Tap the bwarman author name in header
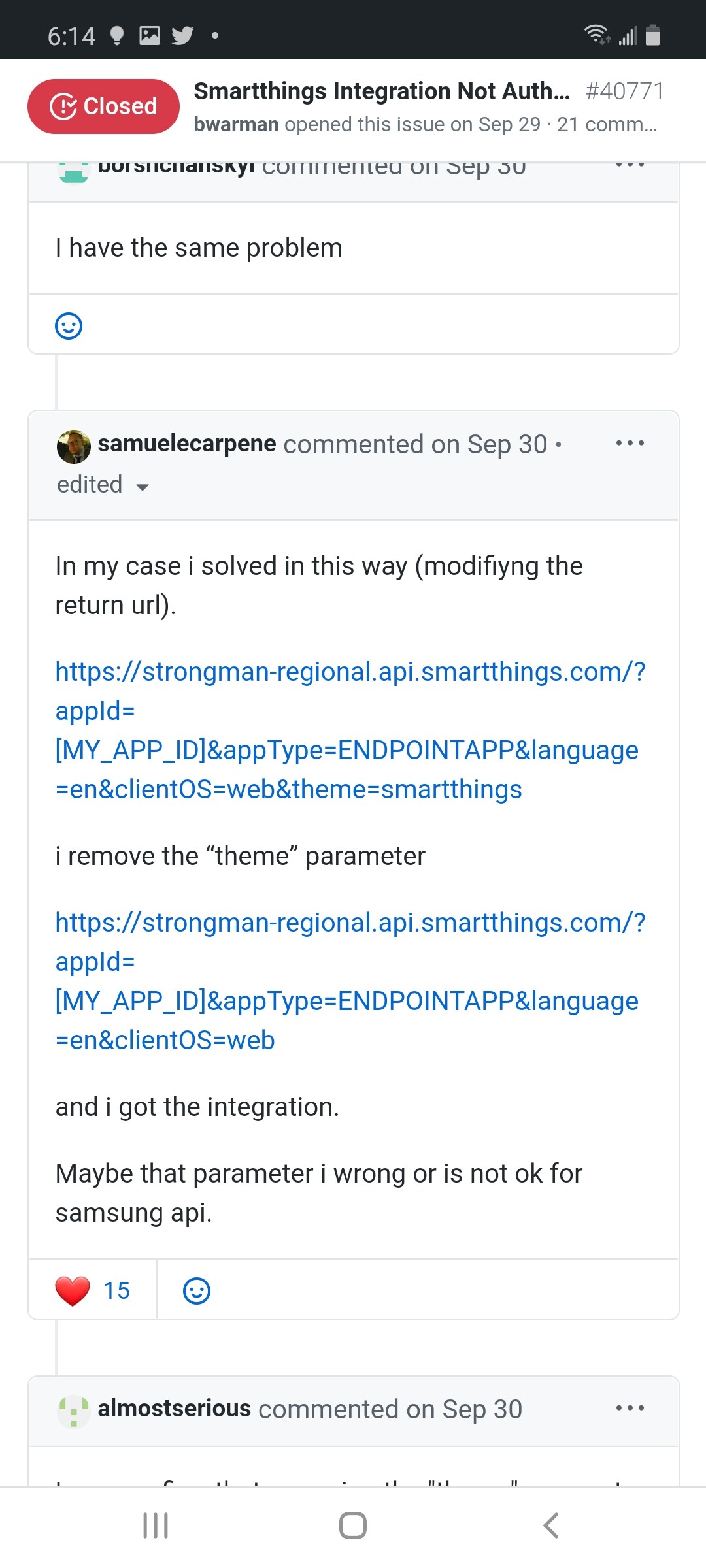 coord(237,124)
